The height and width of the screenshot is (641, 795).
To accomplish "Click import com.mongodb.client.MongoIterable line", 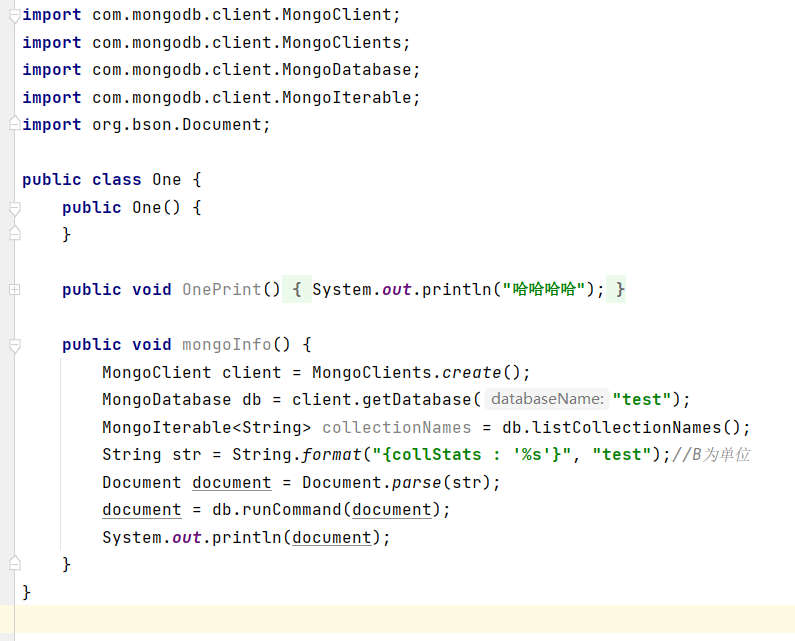I will coord(222,97).
